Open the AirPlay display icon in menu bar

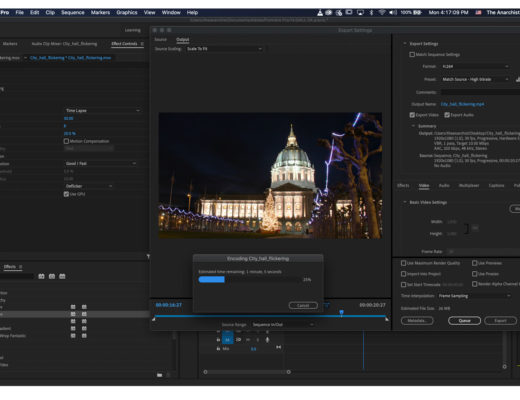360,13
